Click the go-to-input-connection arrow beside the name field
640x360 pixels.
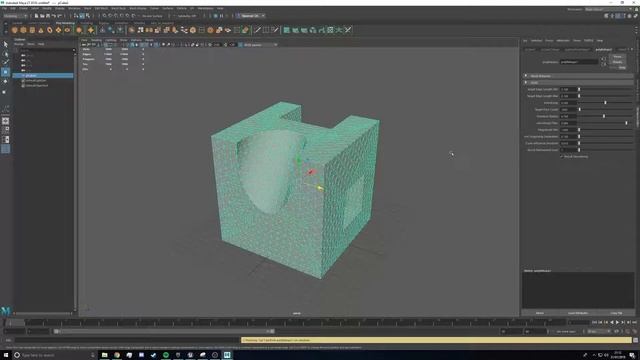click(x=604, y=60)
